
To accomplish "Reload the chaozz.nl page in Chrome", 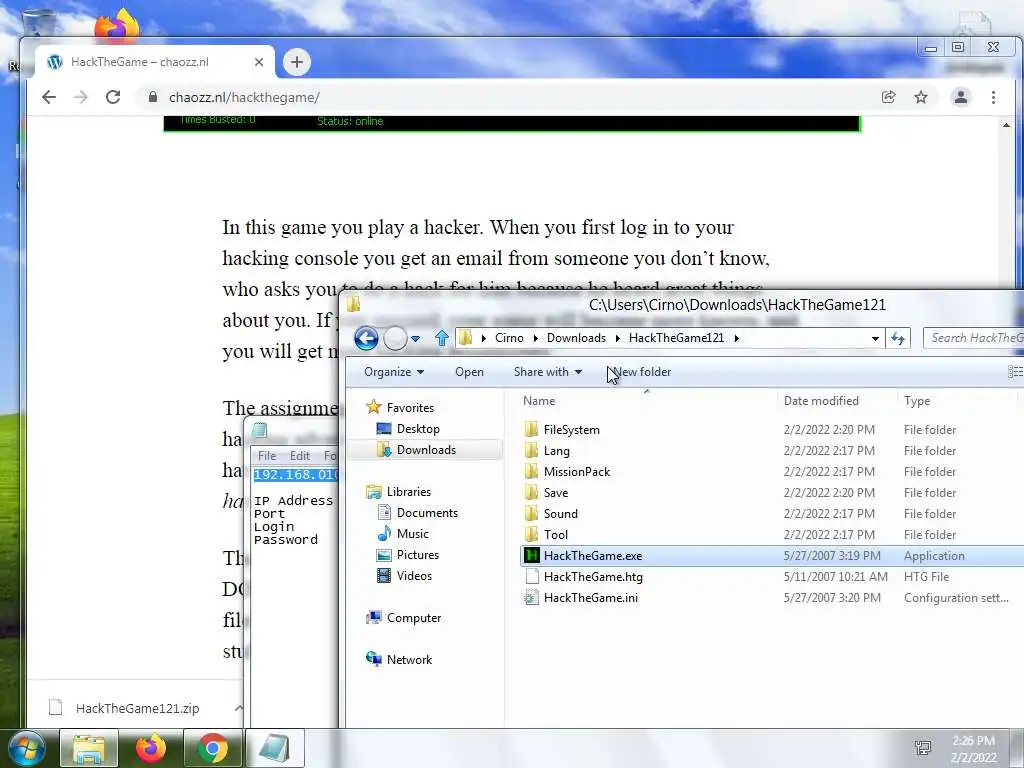I will [x=113, y=97].
